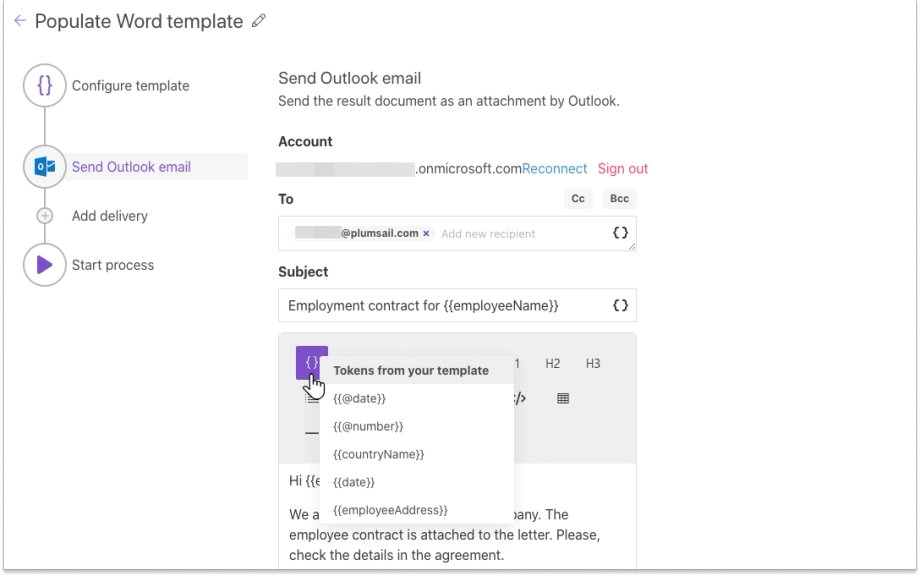
Task: Open token picker in the To field
Action: tap(620, 233)
